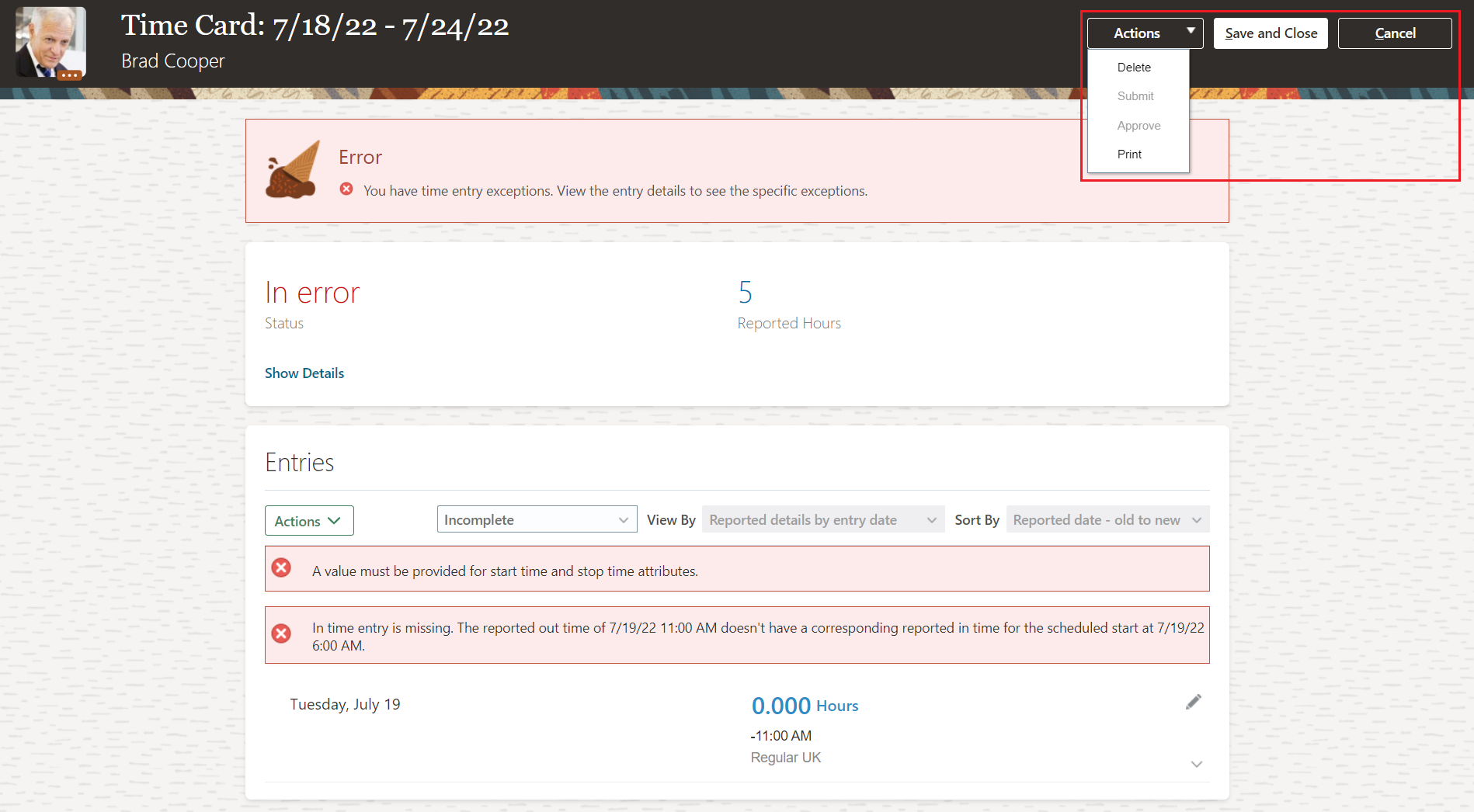Click the Reported Hours value 5
This screenshot has width=1474, height=812.
746,293
